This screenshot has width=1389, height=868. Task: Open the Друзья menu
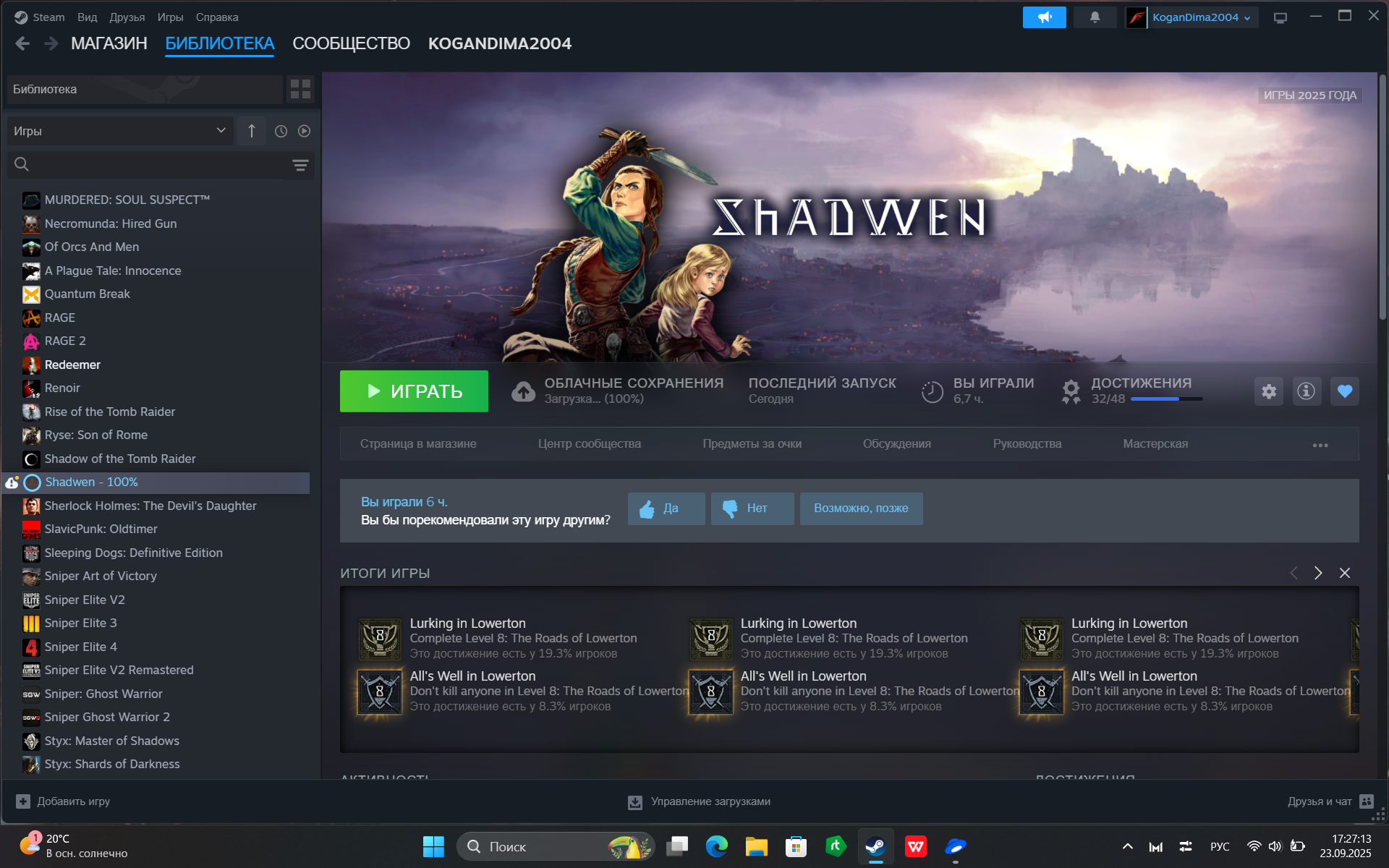pos(127,17)
